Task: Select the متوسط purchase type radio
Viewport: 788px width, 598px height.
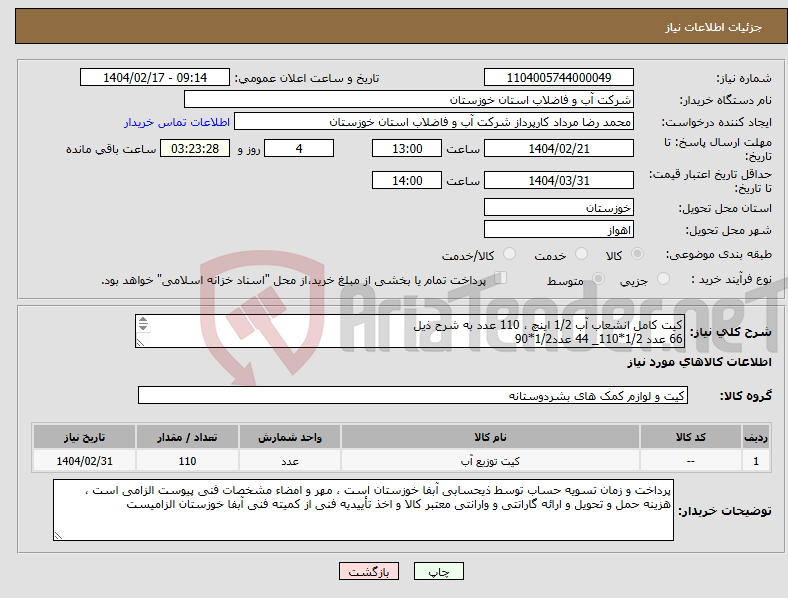Action: [x=598, y=279]
